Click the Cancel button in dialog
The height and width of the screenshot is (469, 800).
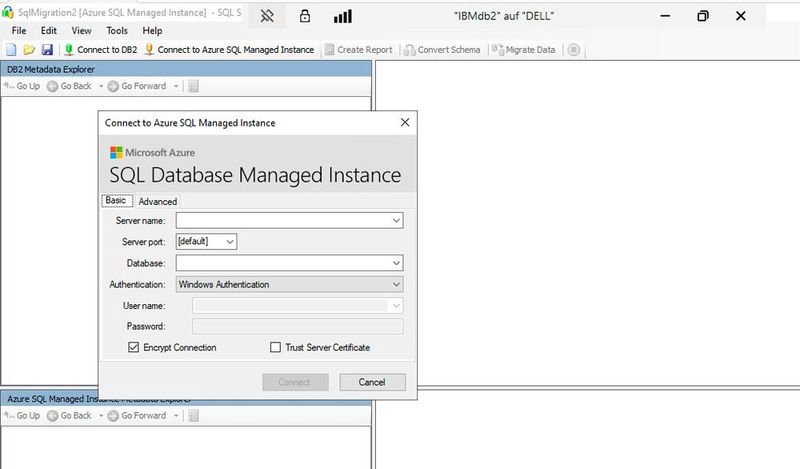[x=372, y=382]
